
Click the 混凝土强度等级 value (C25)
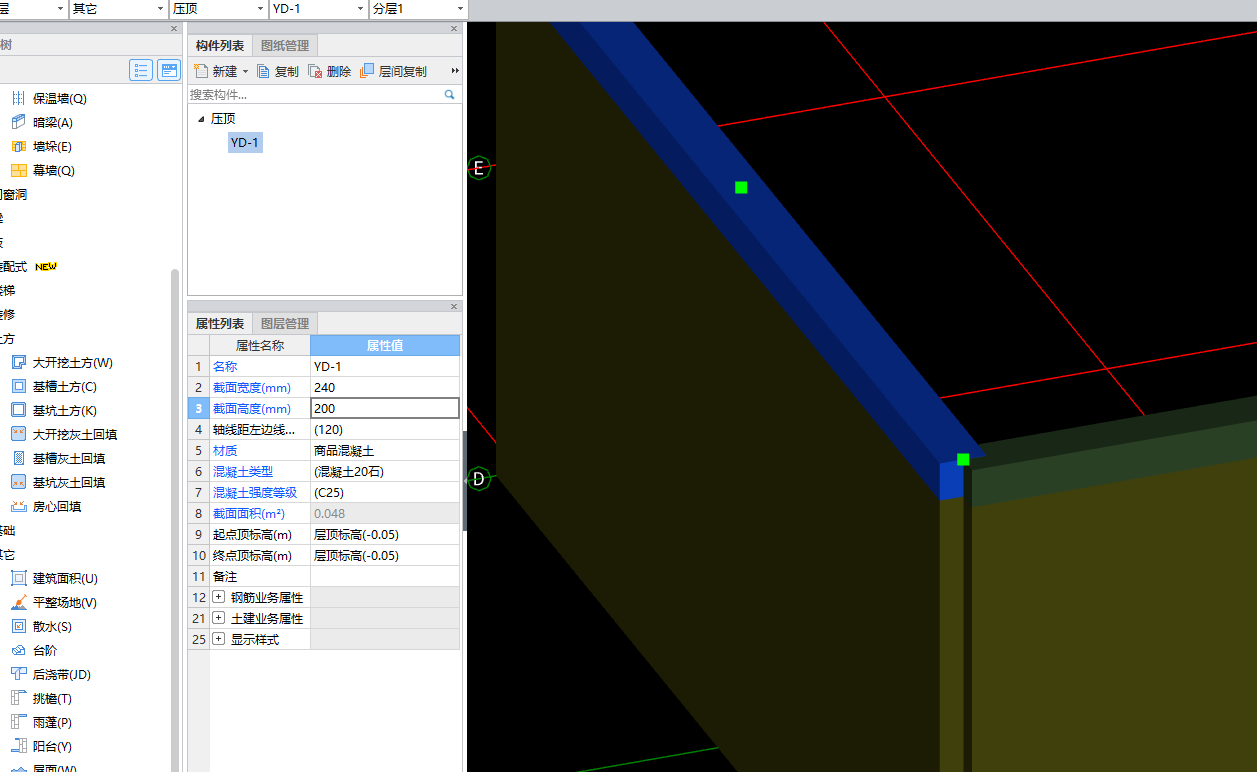point(385,492)
